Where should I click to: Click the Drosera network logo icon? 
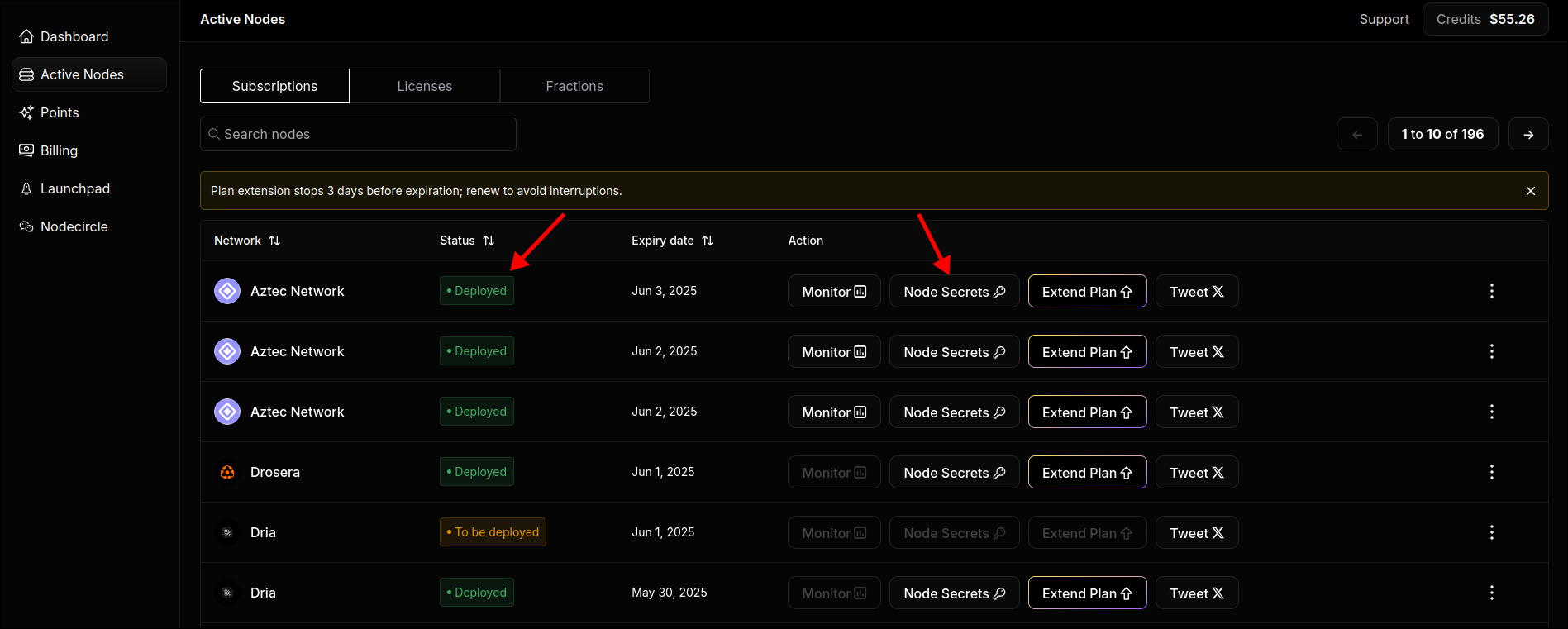(227, 472)
